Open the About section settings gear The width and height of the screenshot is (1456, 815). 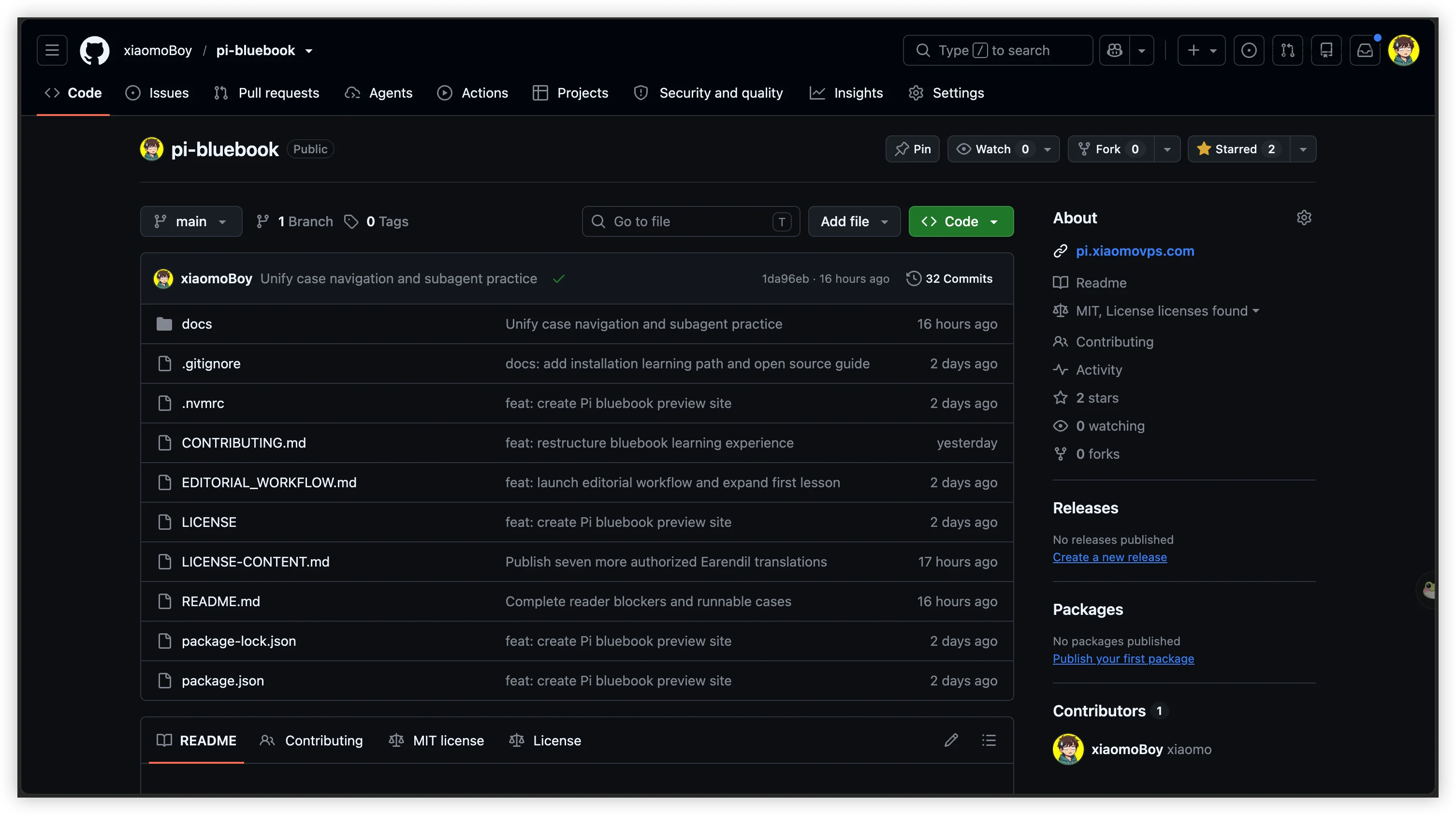tap(1304, 218)
